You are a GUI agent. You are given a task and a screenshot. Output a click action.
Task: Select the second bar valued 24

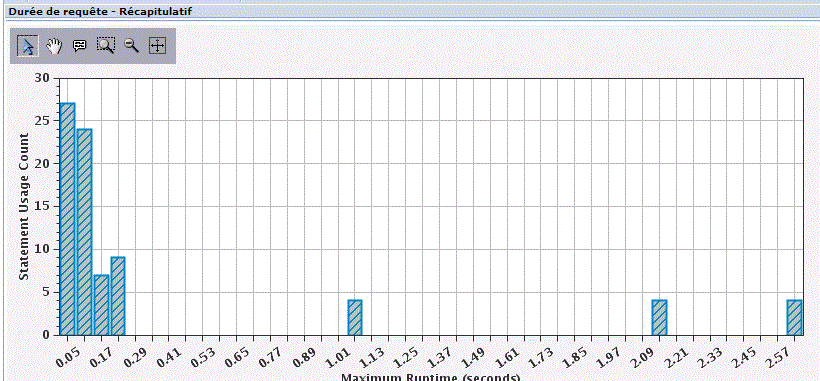[x=84, y=232]
